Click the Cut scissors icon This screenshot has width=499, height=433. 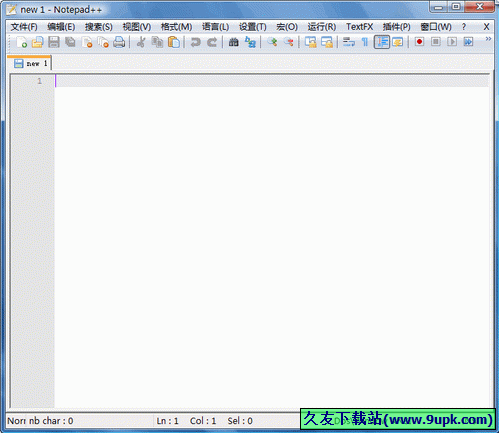coord(141,42)
